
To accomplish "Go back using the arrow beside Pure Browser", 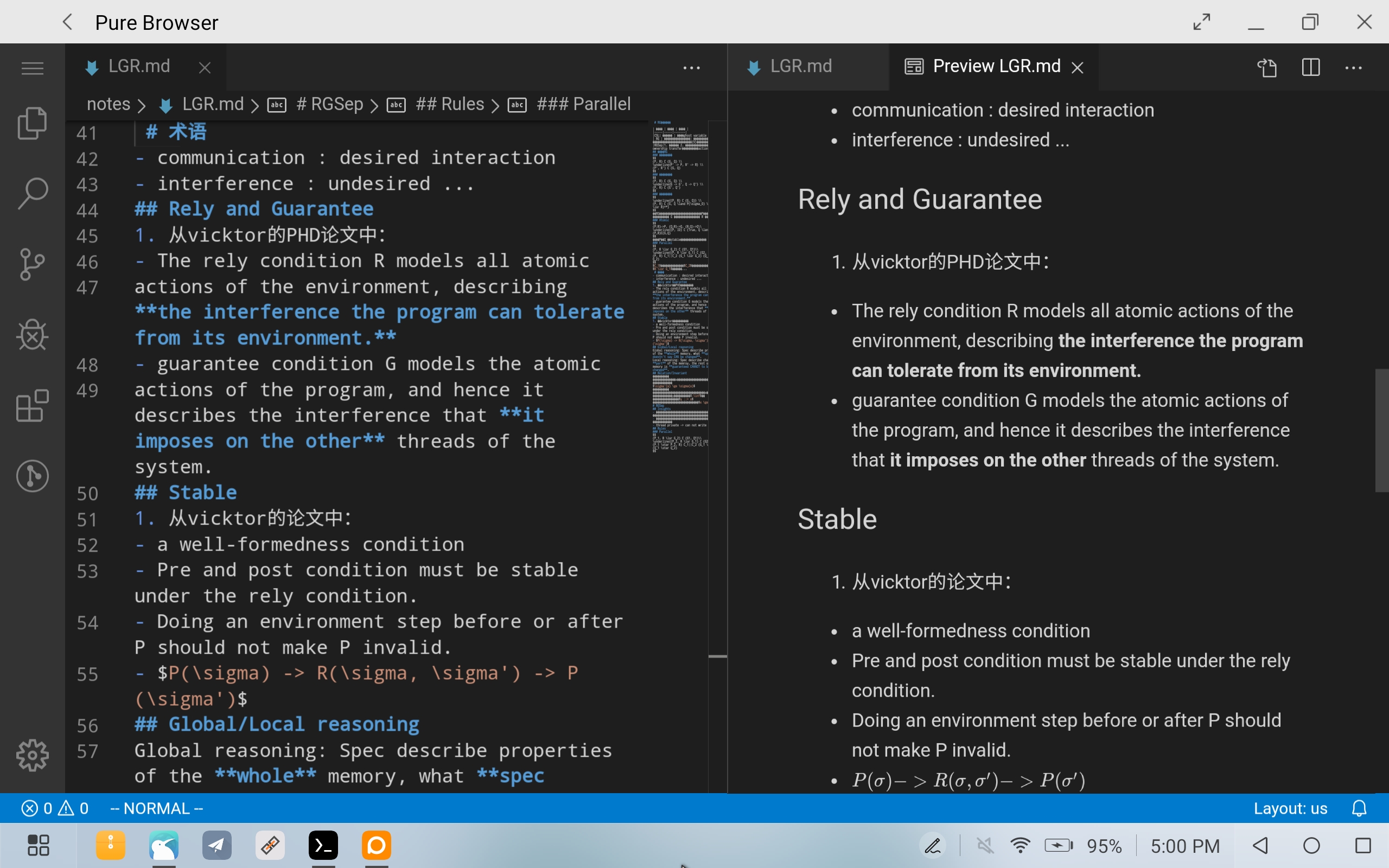I will 67,22.
